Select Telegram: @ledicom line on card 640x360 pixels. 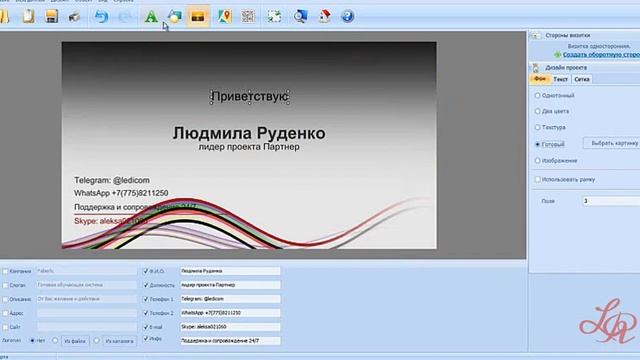click(x=112, y=180)
